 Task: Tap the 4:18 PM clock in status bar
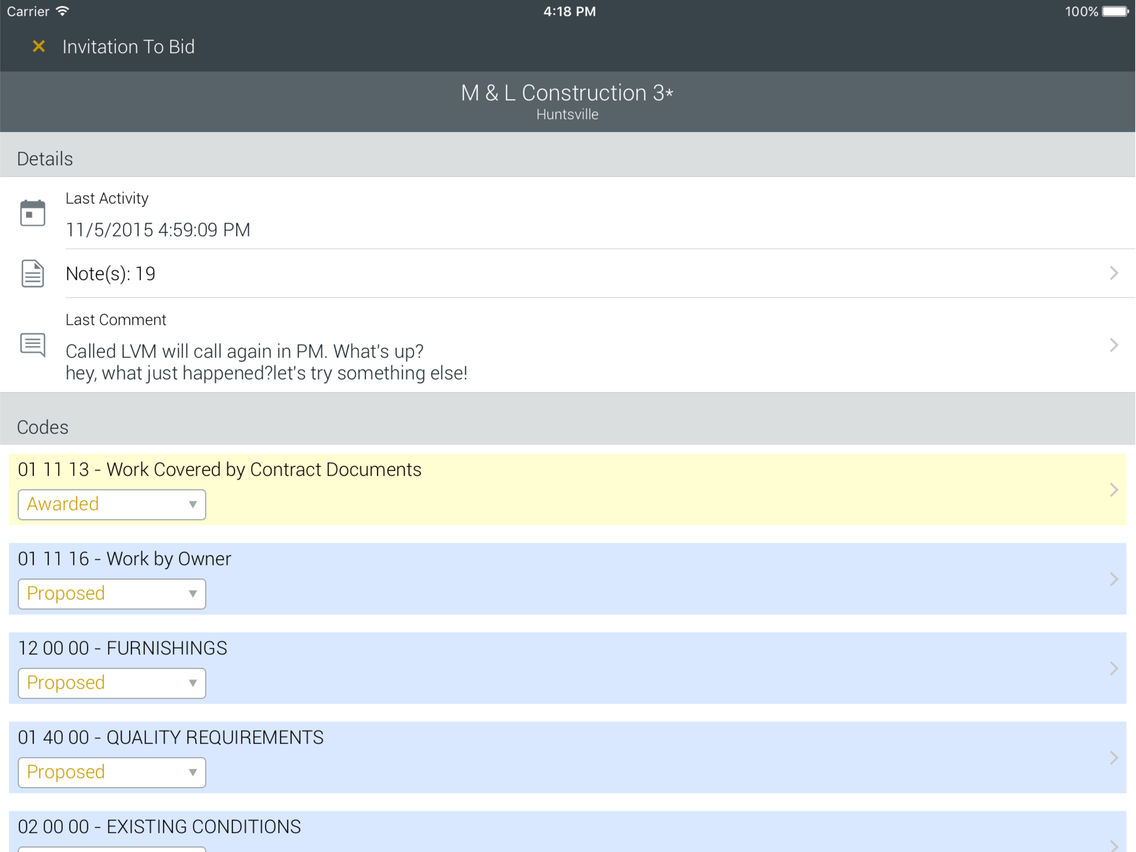569,12
